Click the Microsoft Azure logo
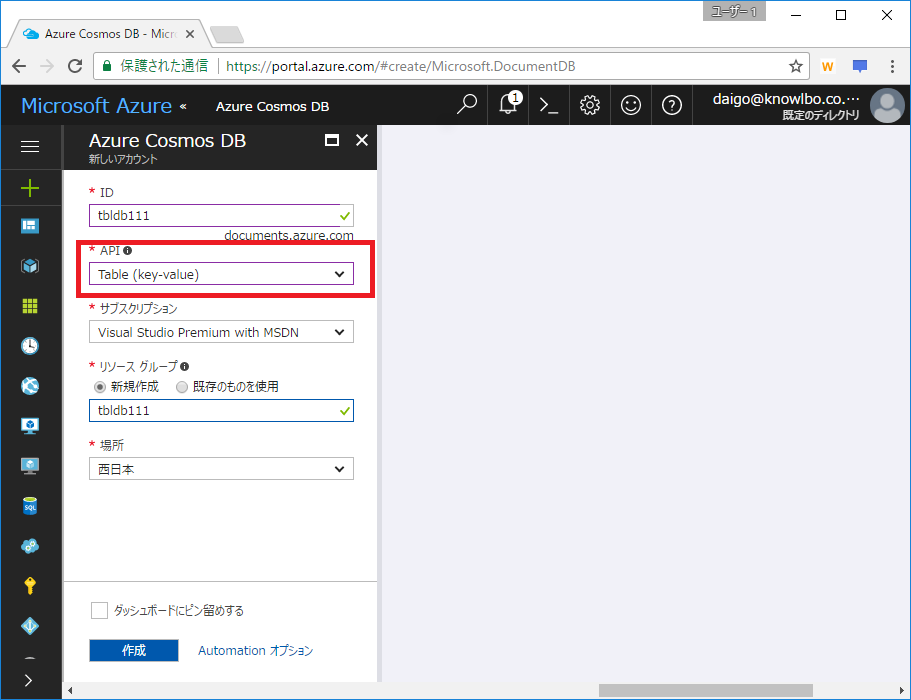 coord(96,106)
